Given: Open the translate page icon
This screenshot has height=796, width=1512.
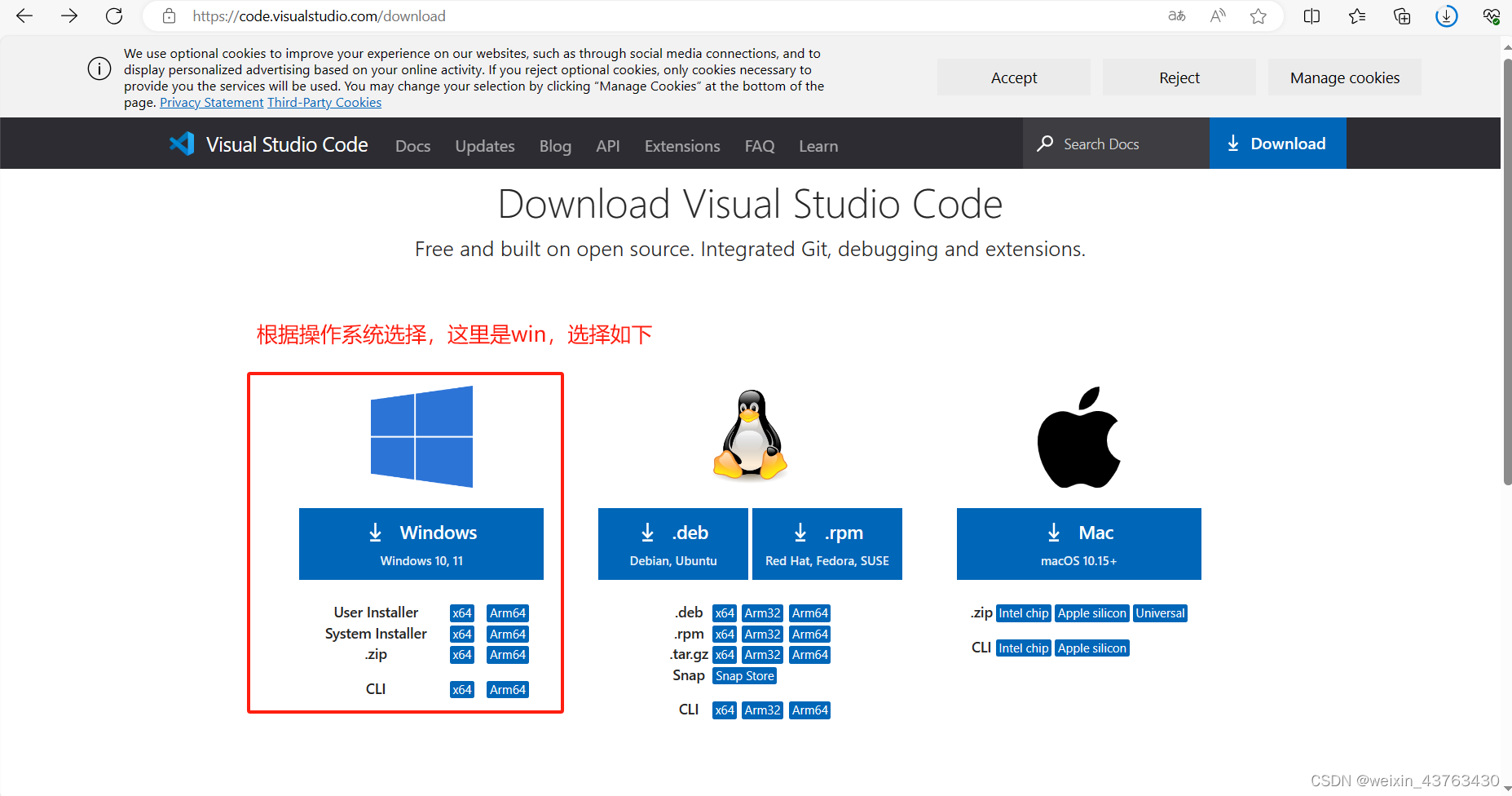Looking at the screenshot, I should 1177,15.
